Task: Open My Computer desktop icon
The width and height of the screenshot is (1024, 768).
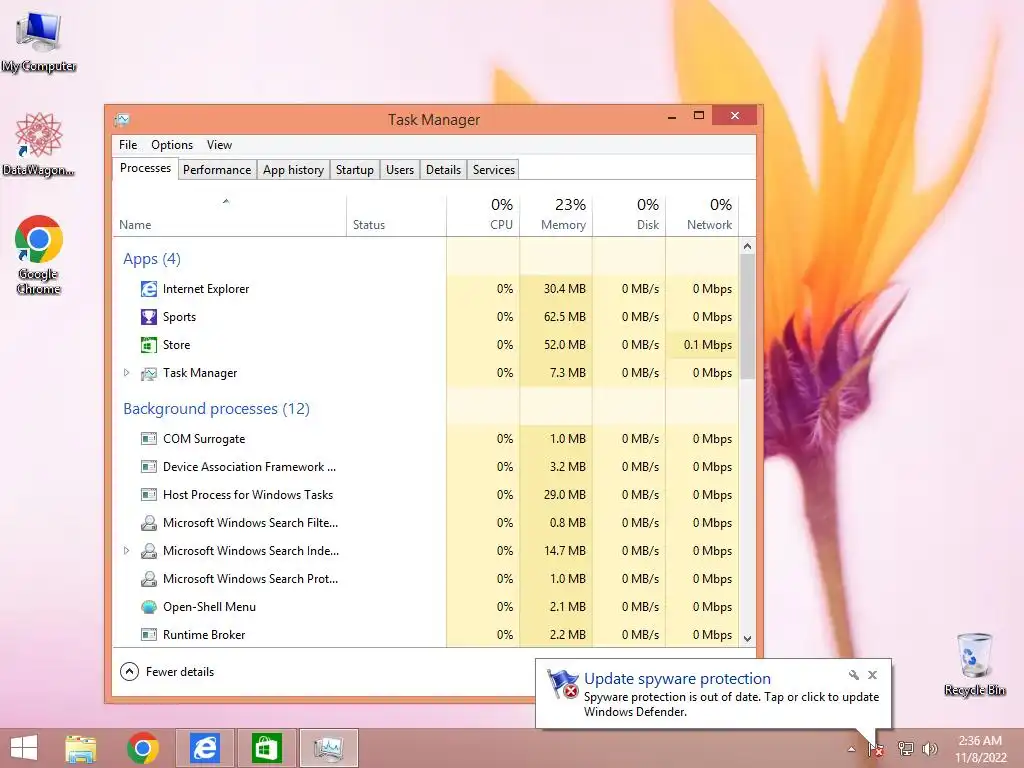Action: click(x=39, y=40)
